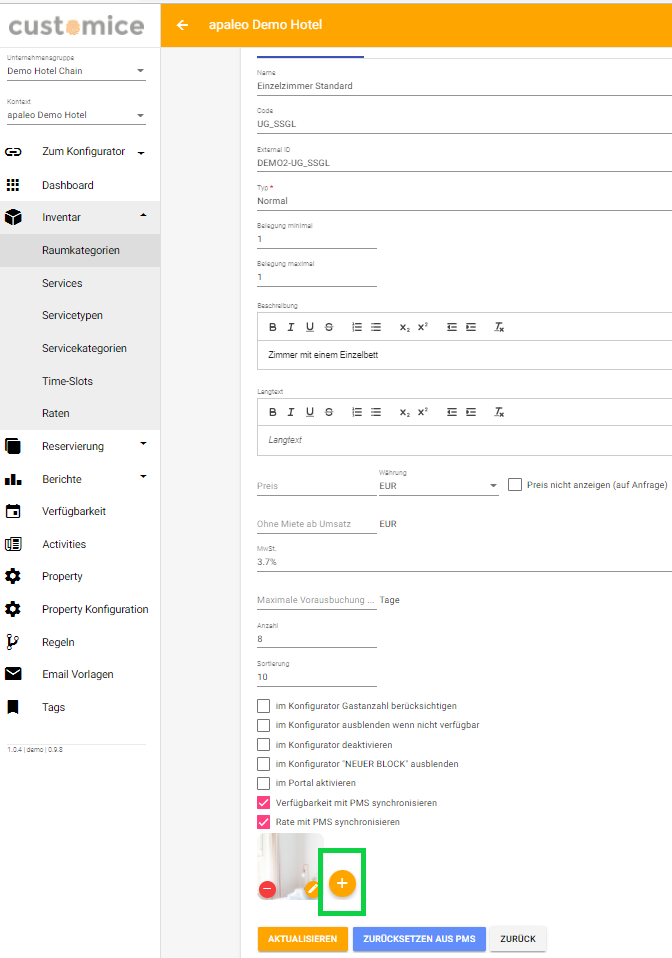The width and height of the screenshot is (672, 958).
Task: Uncheck 'Rate mit PMS synchronisieren'
Action: (263, 822)
